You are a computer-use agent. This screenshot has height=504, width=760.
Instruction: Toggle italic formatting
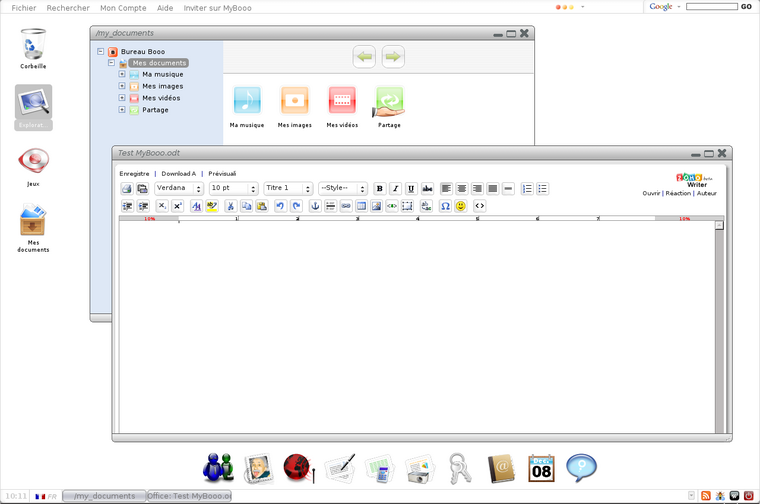396,189
